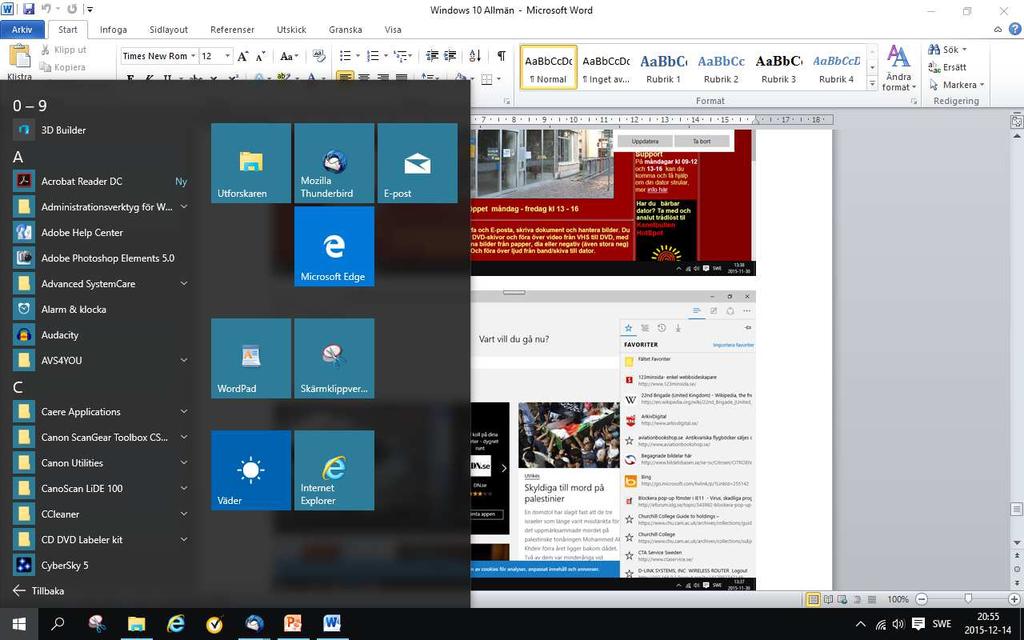
Task: Toggle show paragraph marks (pilcrow)
Action: click(501, 56)
